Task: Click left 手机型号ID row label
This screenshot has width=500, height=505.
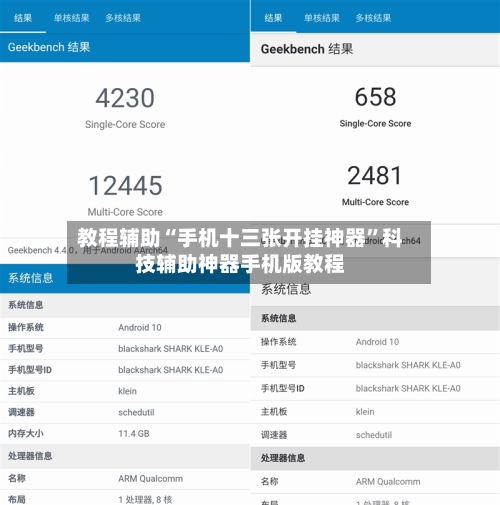Action: (30, 370)
